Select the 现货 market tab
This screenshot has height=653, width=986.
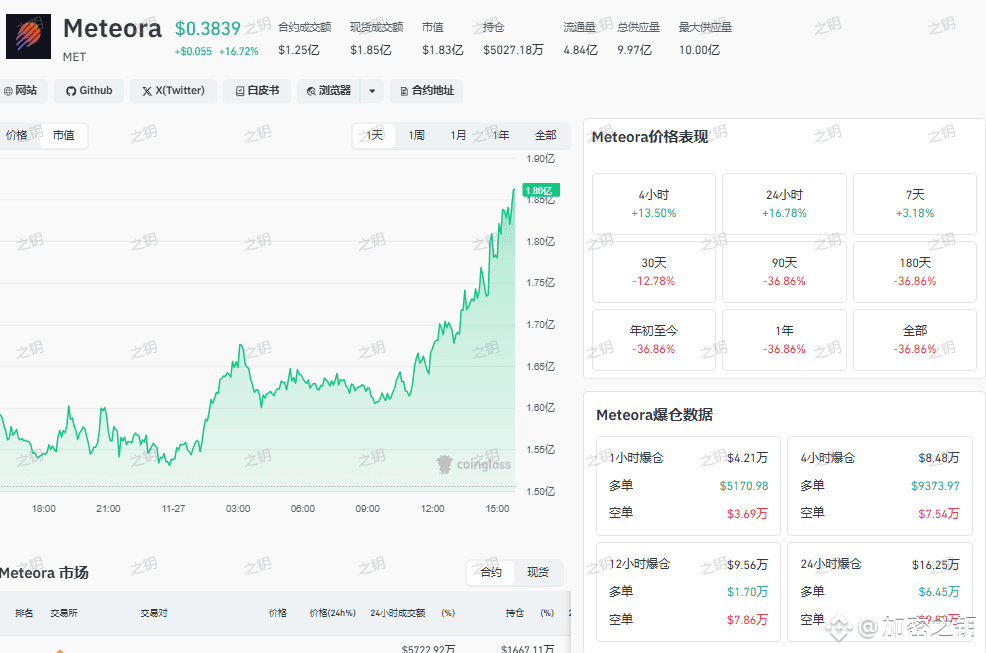[538, 572]
